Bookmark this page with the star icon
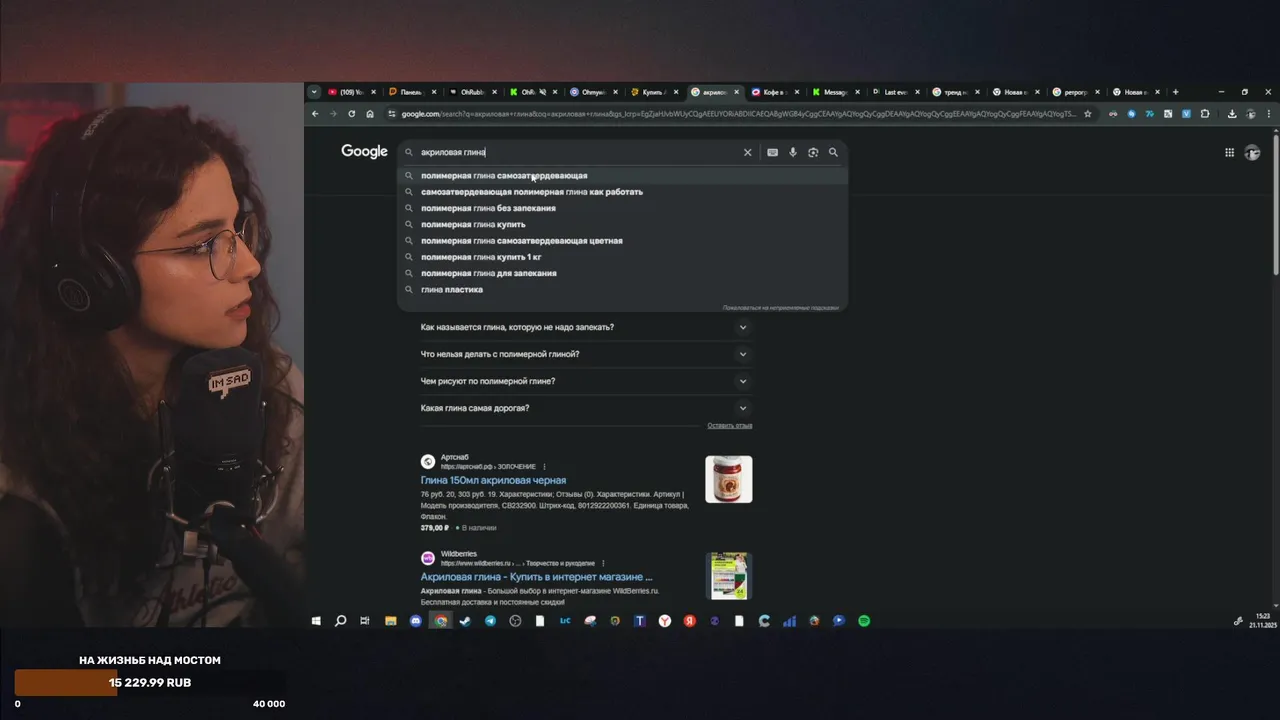The height and width of the screenshot is (720, 1280). pos(1088,114)
